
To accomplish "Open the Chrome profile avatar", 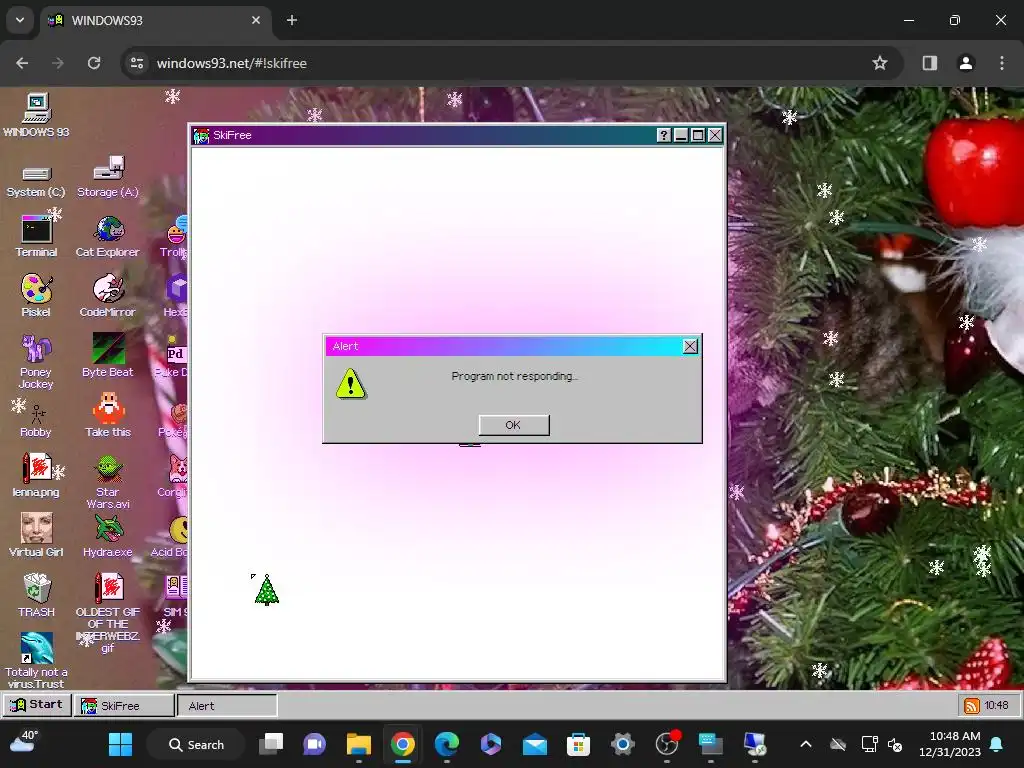I will (966, 63).
